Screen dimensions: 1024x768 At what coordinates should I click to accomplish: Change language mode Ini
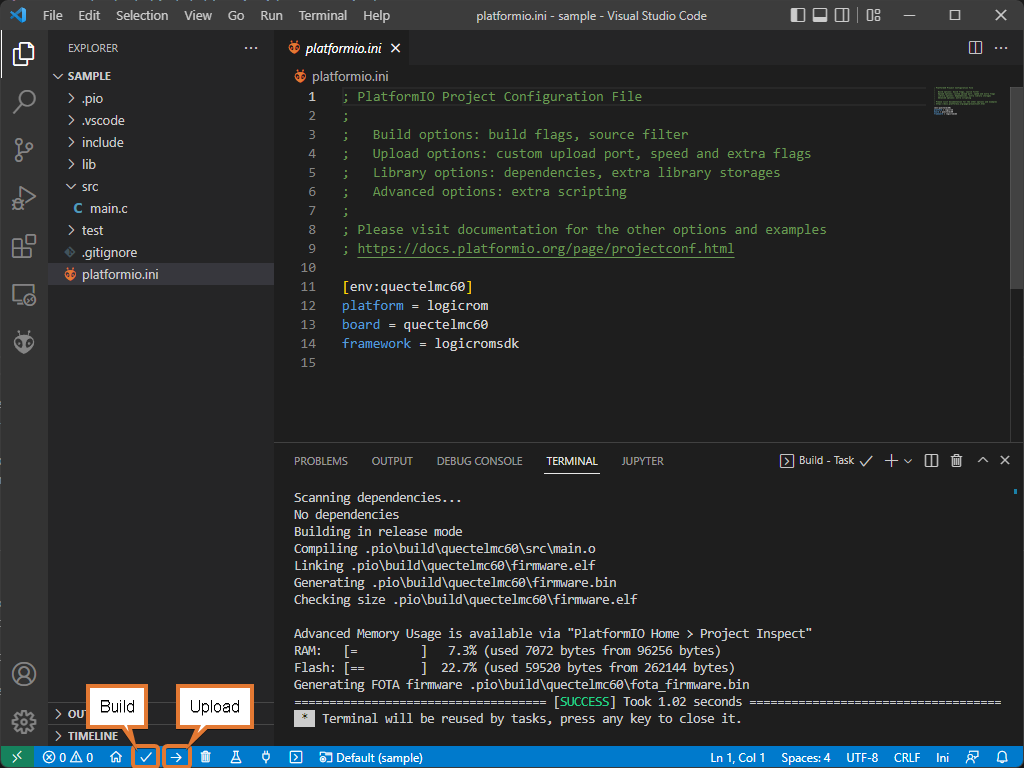tap(942, 758)
